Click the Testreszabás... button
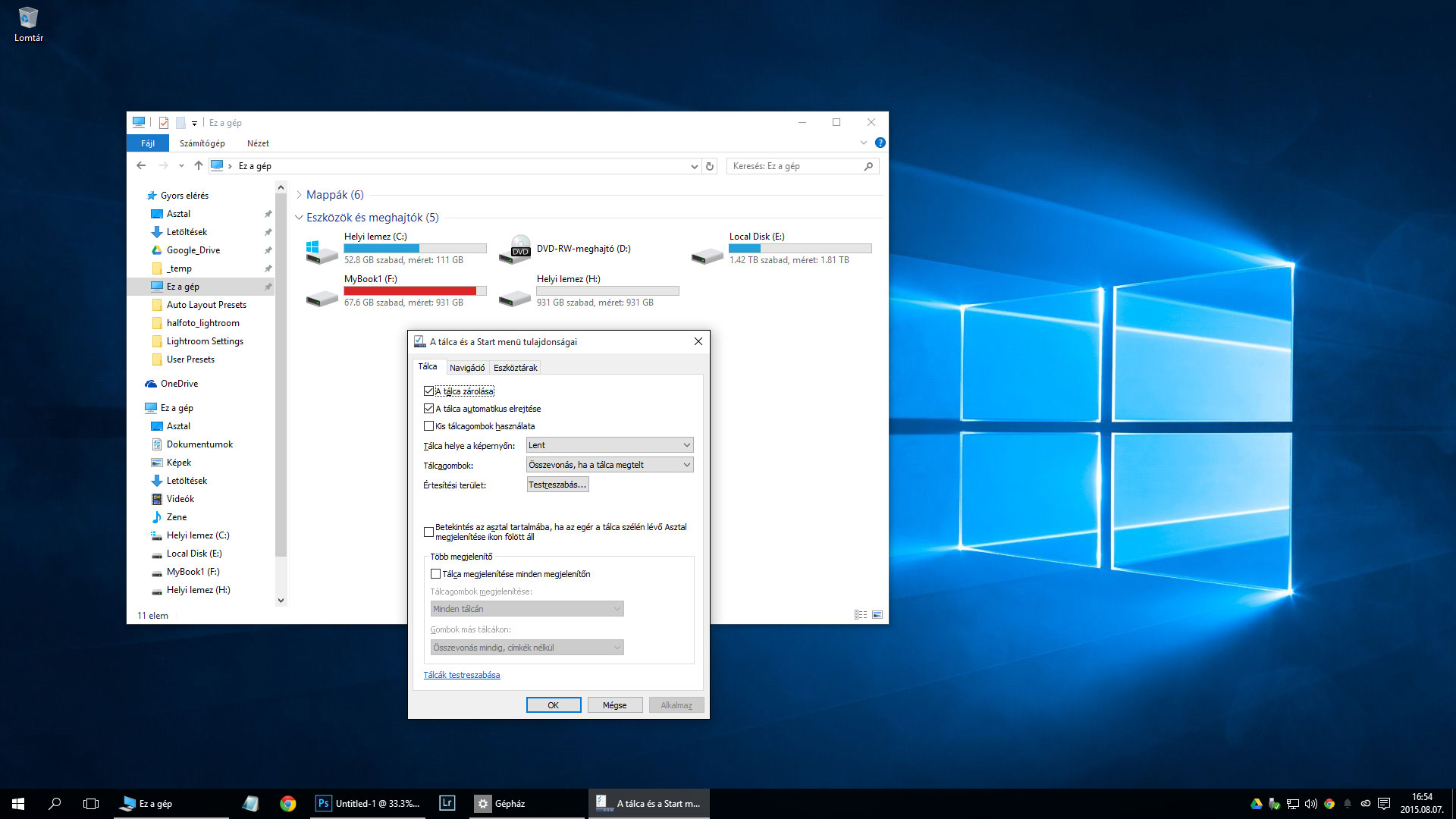The height and width of the screenshot is (819, 1456). pos(557,485)
